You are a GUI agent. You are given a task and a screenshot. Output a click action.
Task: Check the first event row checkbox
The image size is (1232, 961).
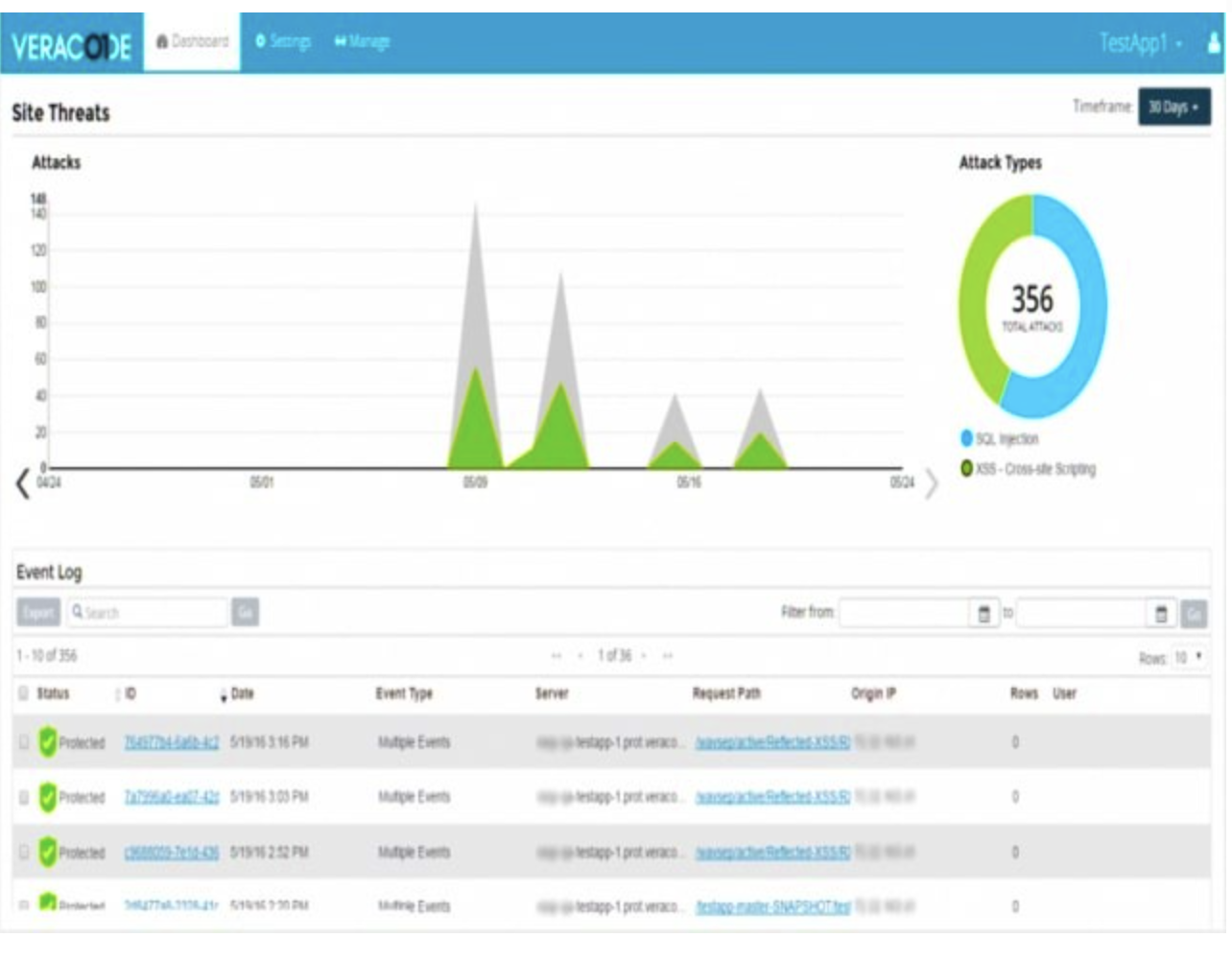[x=24, y=742]
